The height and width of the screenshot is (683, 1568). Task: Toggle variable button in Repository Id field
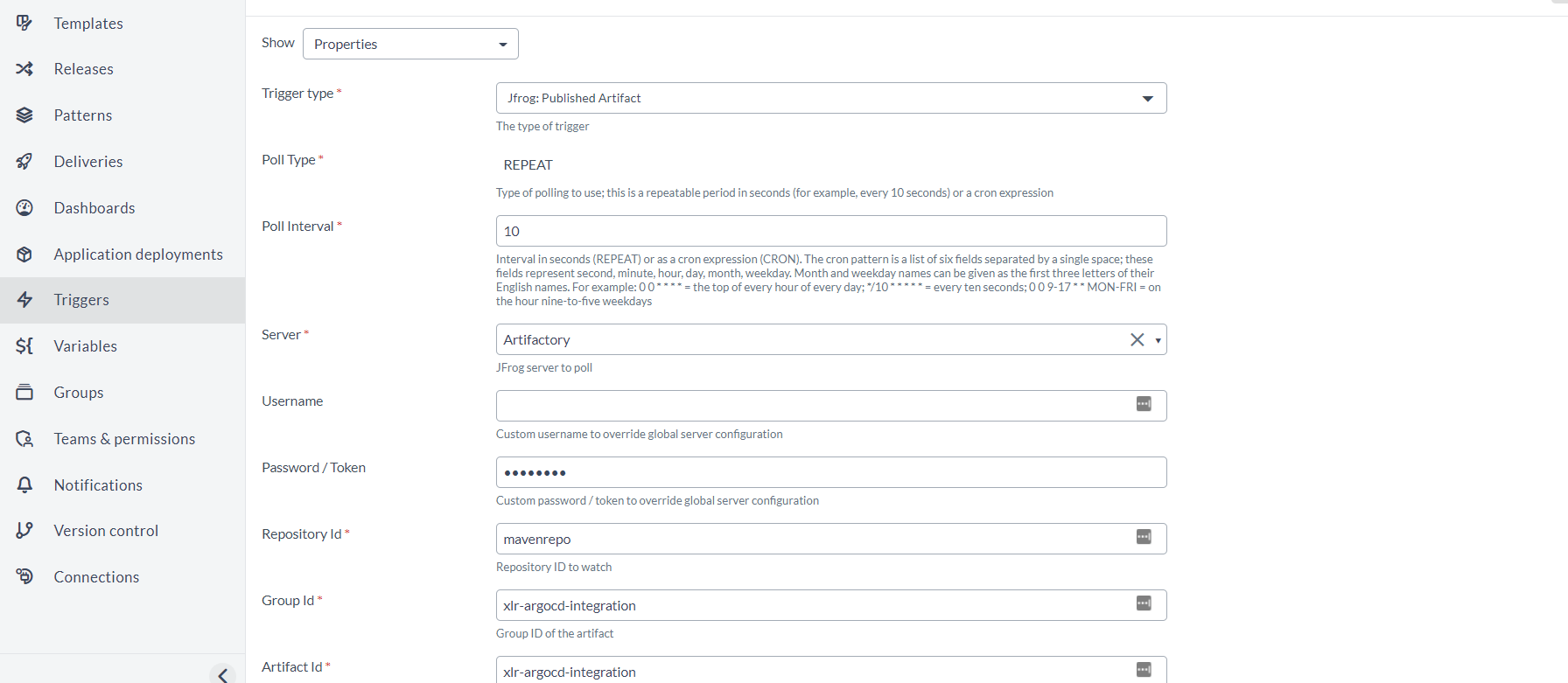tap(1144, 537)
